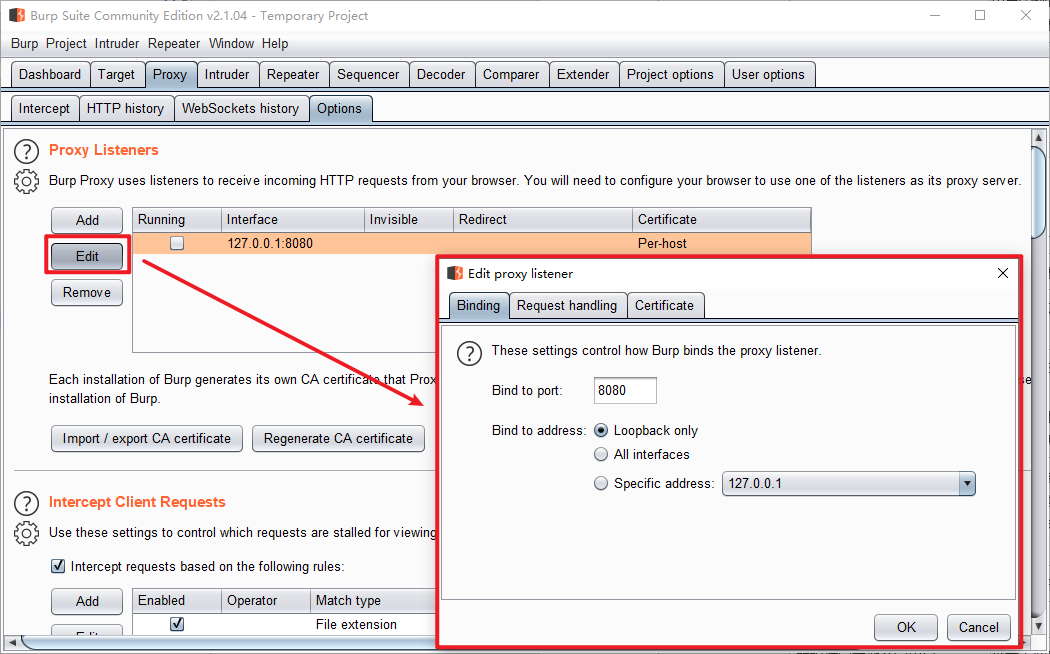Screen dimensions: 1050x654
Task: Switch to the Comparer tab
Action: [x=511, y=74]
